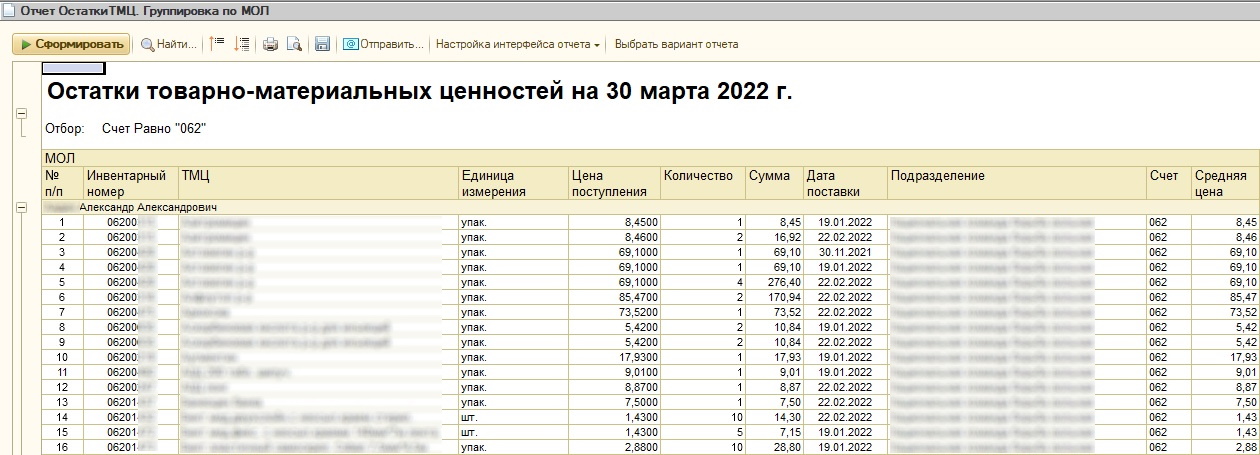Collapse the Александр Александрович group
This screenshot has width=1260, height=455.
pyautogui.click(x=21, y=207)
